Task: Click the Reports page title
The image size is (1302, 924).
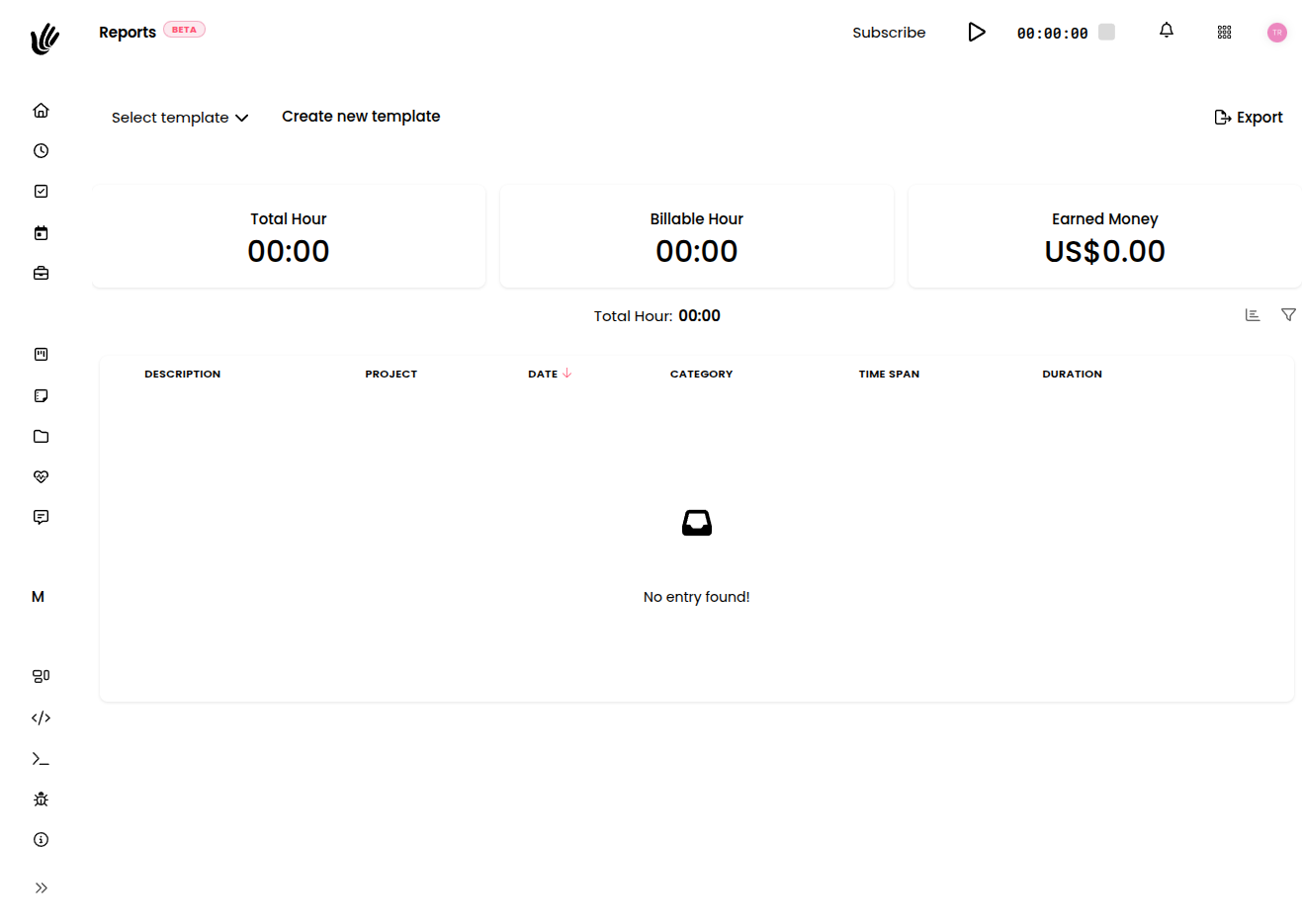Action: (128, 33)
